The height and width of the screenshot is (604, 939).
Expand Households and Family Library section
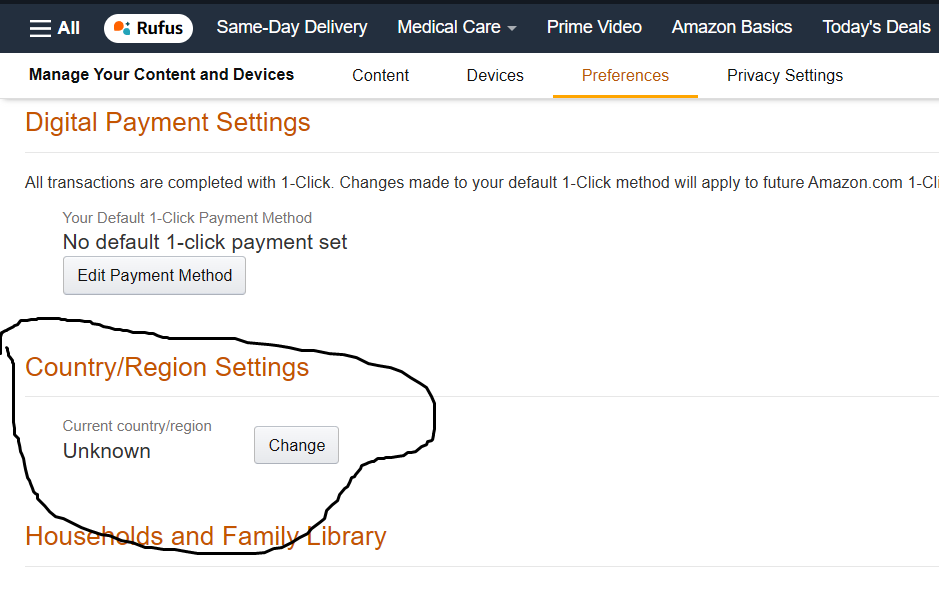coord(206,537)
